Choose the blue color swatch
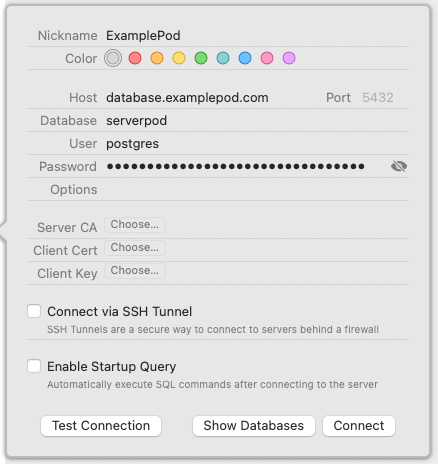 coord(245,58)
